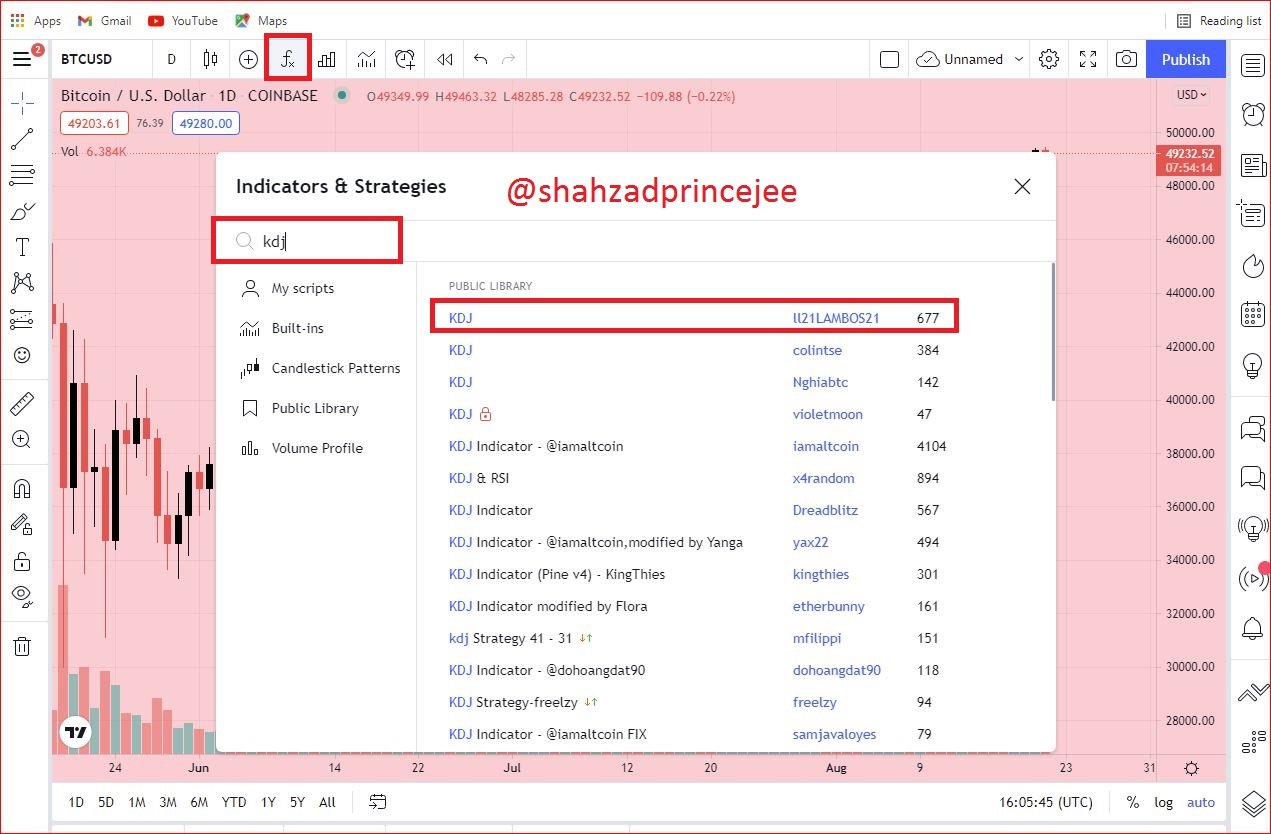Open the notifications bell icon
Screen dimensions: 1271x834
tap(1253, 628)
